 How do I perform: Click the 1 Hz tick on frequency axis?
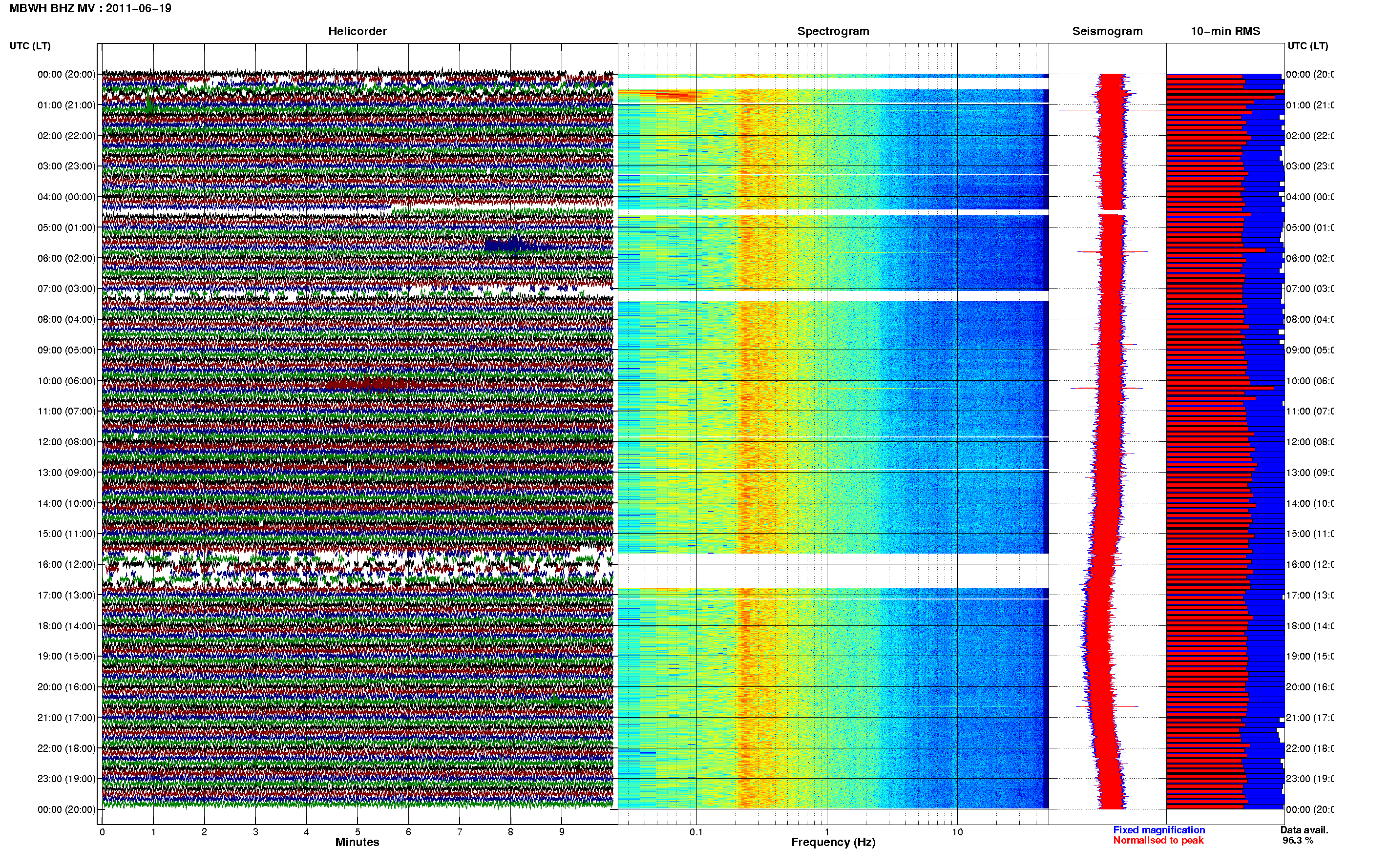(827, 832)
